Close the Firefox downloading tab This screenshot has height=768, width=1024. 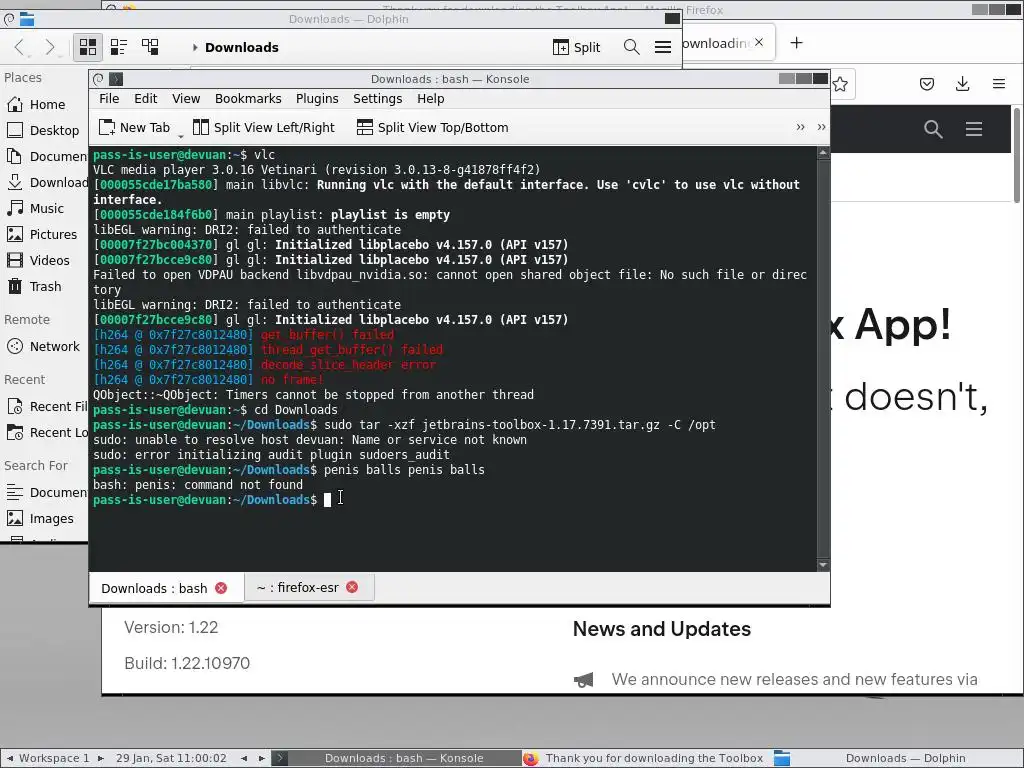[759, 42]
